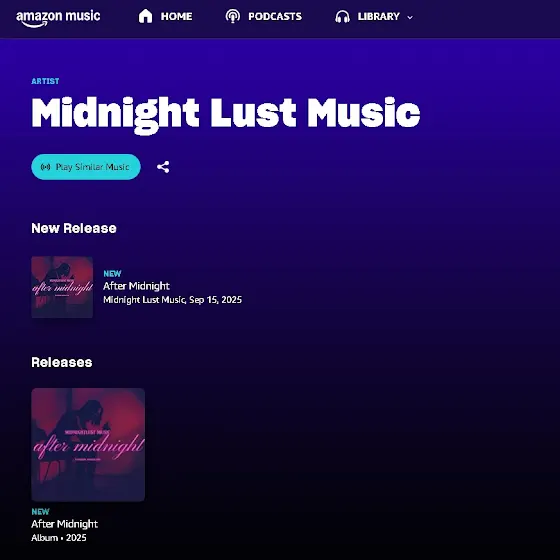Click After Midnight title under Releases

click(65, 524)
